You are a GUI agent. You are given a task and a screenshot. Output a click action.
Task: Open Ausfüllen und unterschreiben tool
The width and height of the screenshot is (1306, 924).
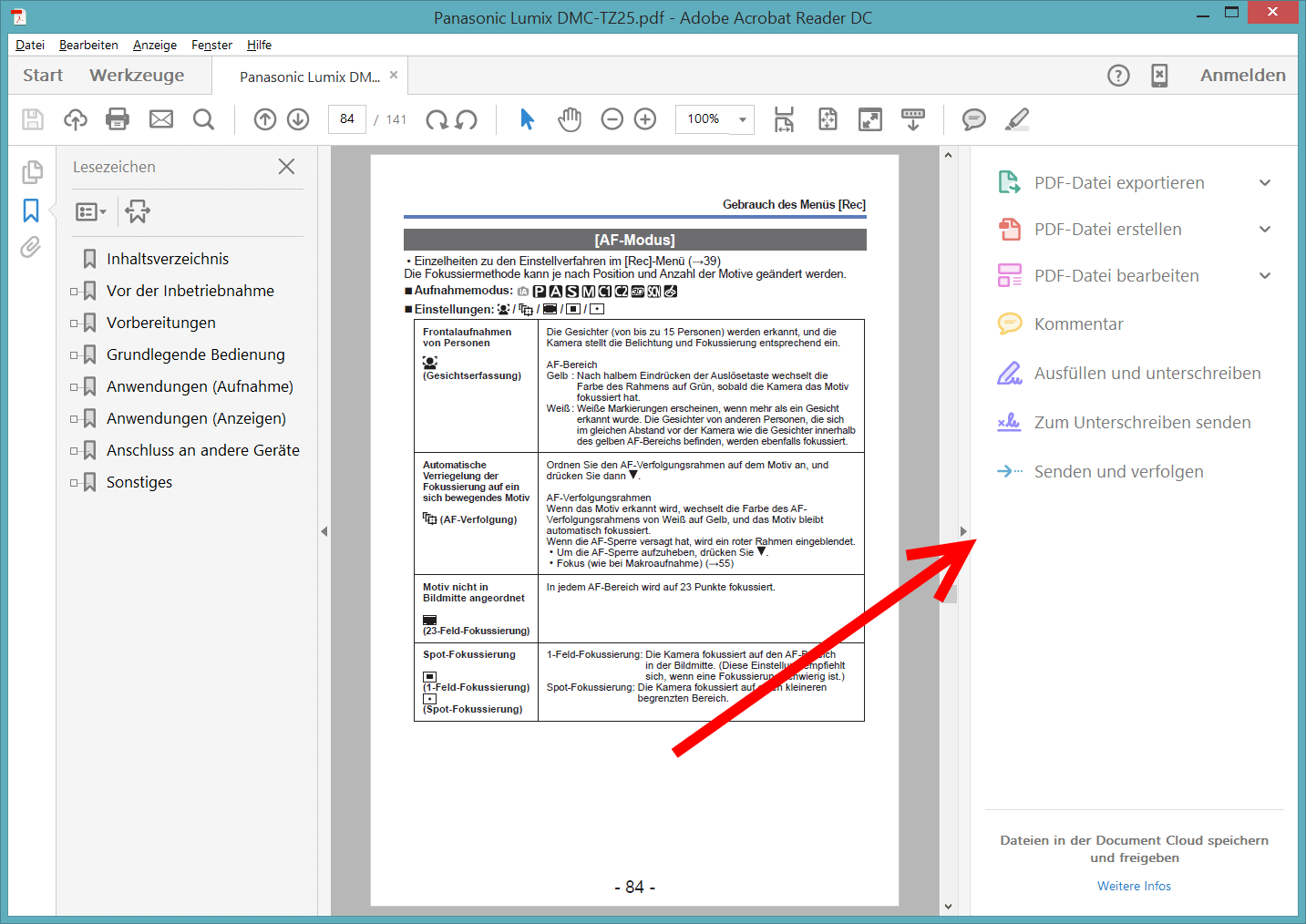coord(1128,374)
